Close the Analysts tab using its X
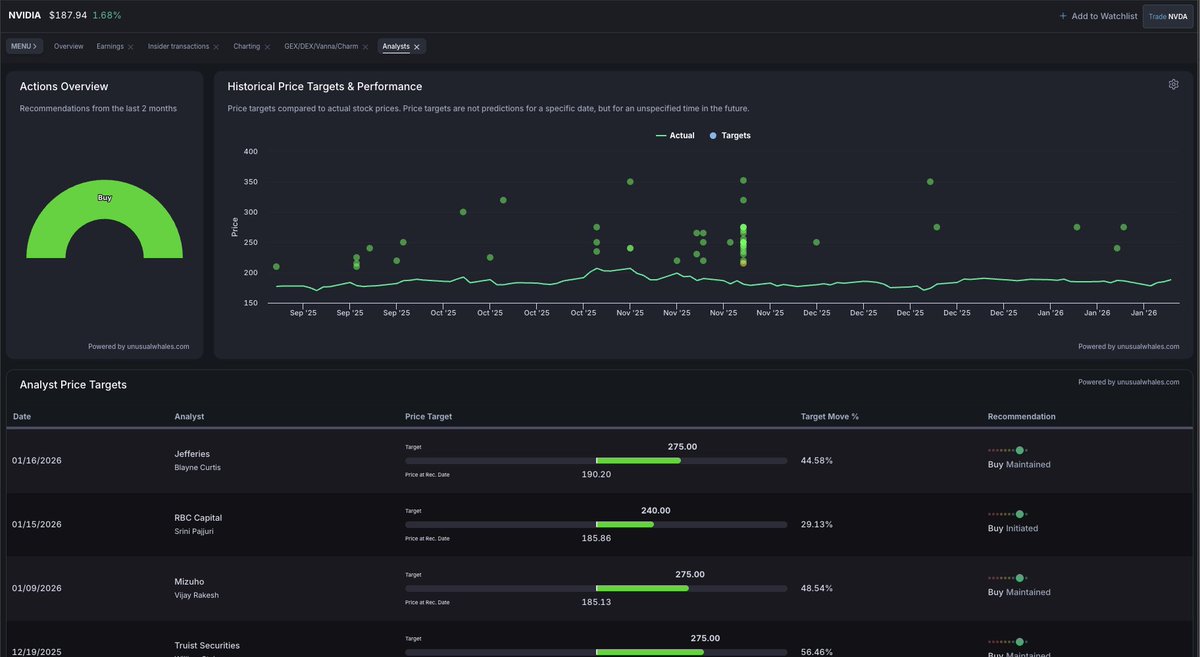Screen dimensions: 1200x657 [417, 47]
